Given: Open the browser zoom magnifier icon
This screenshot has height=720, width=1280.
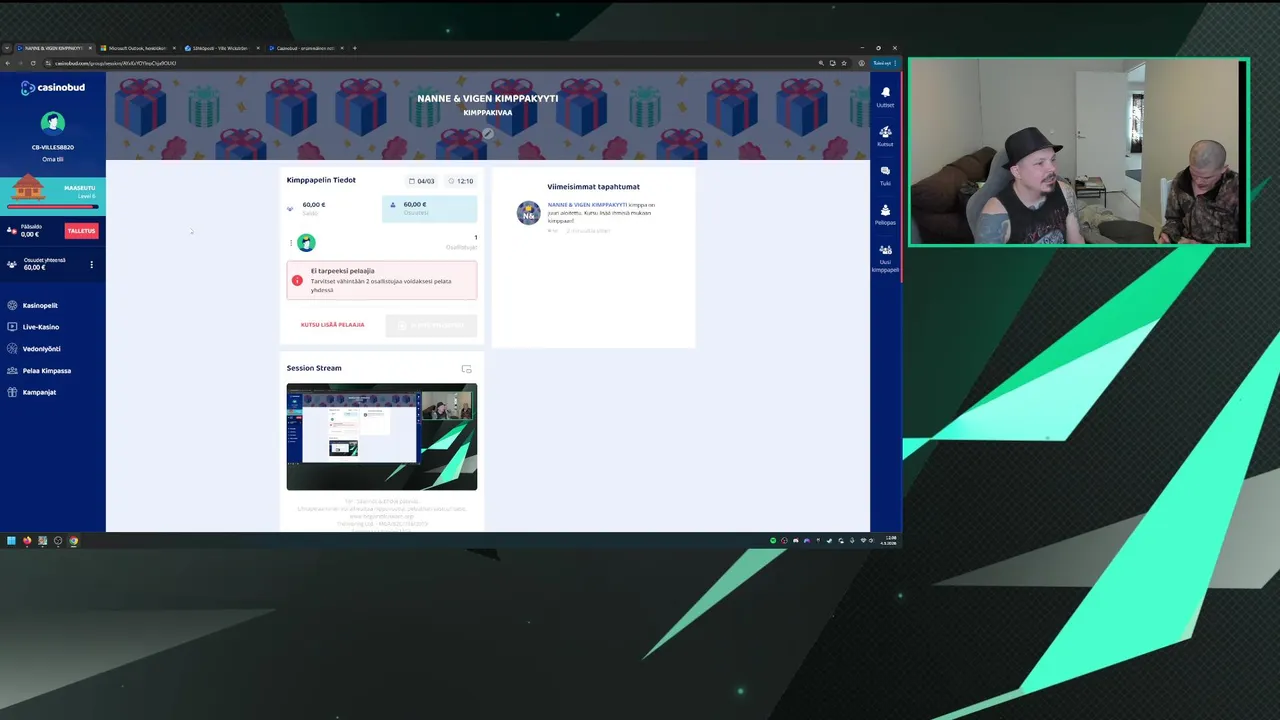Looking at the screenshot, I should tap(821, 63).
